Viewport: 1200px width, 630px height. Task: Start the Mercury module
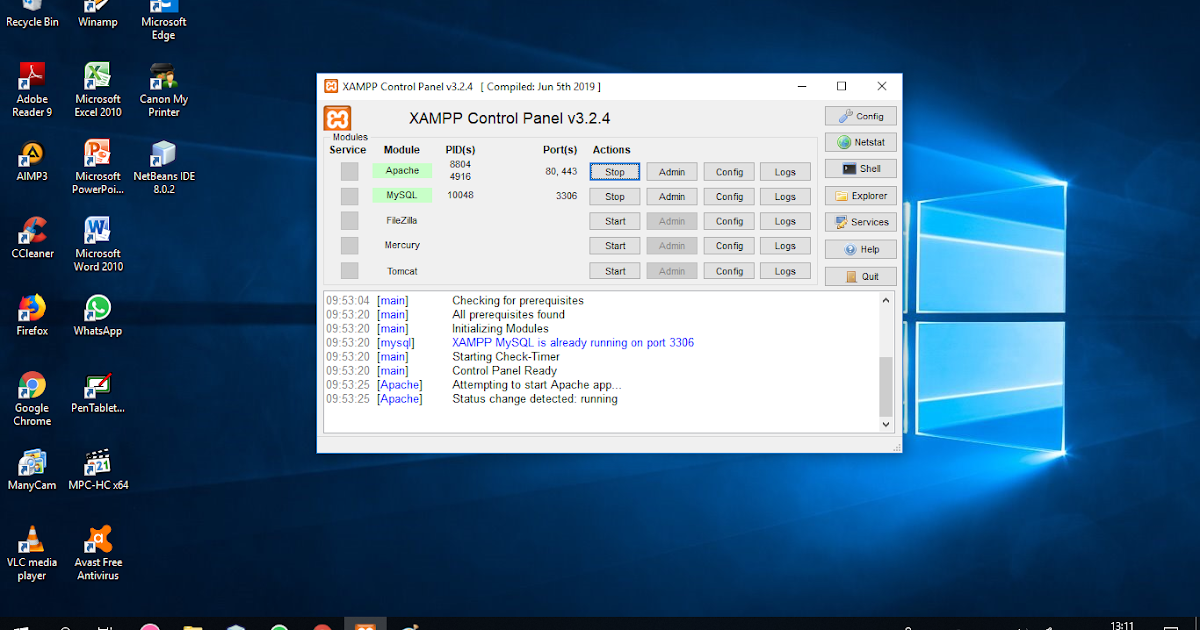(x=615, y=246)
